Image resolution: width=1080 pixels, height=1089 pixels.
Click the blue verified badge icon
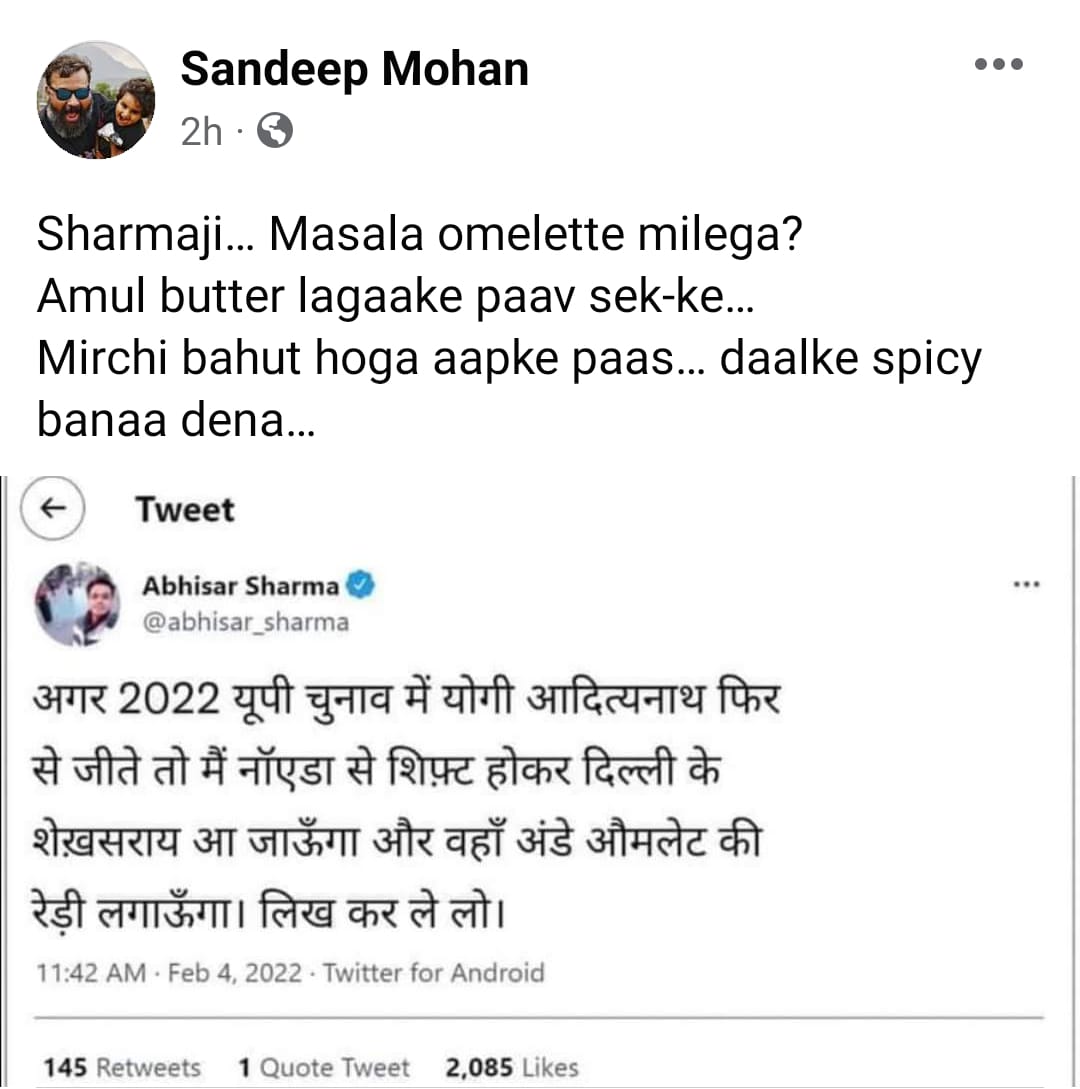tap(360, 586)
